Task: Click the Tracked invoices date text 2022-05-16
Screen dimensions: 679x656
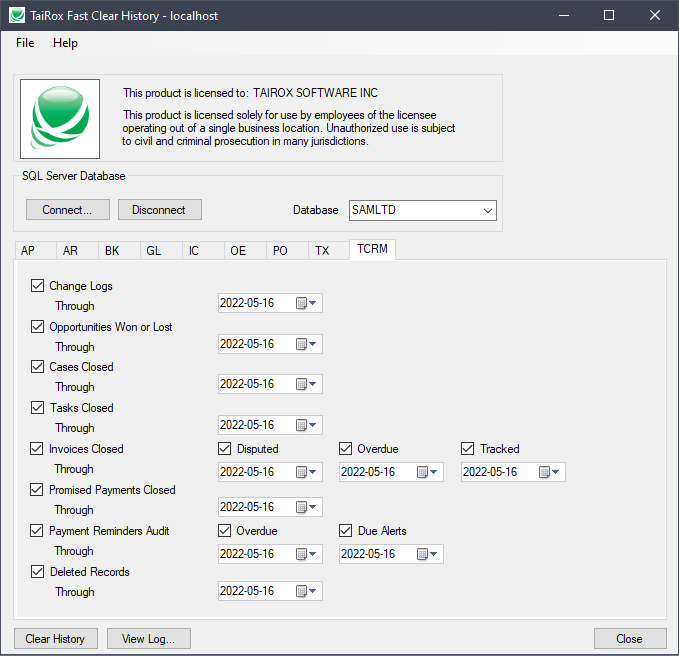Action: click(490, 472)
